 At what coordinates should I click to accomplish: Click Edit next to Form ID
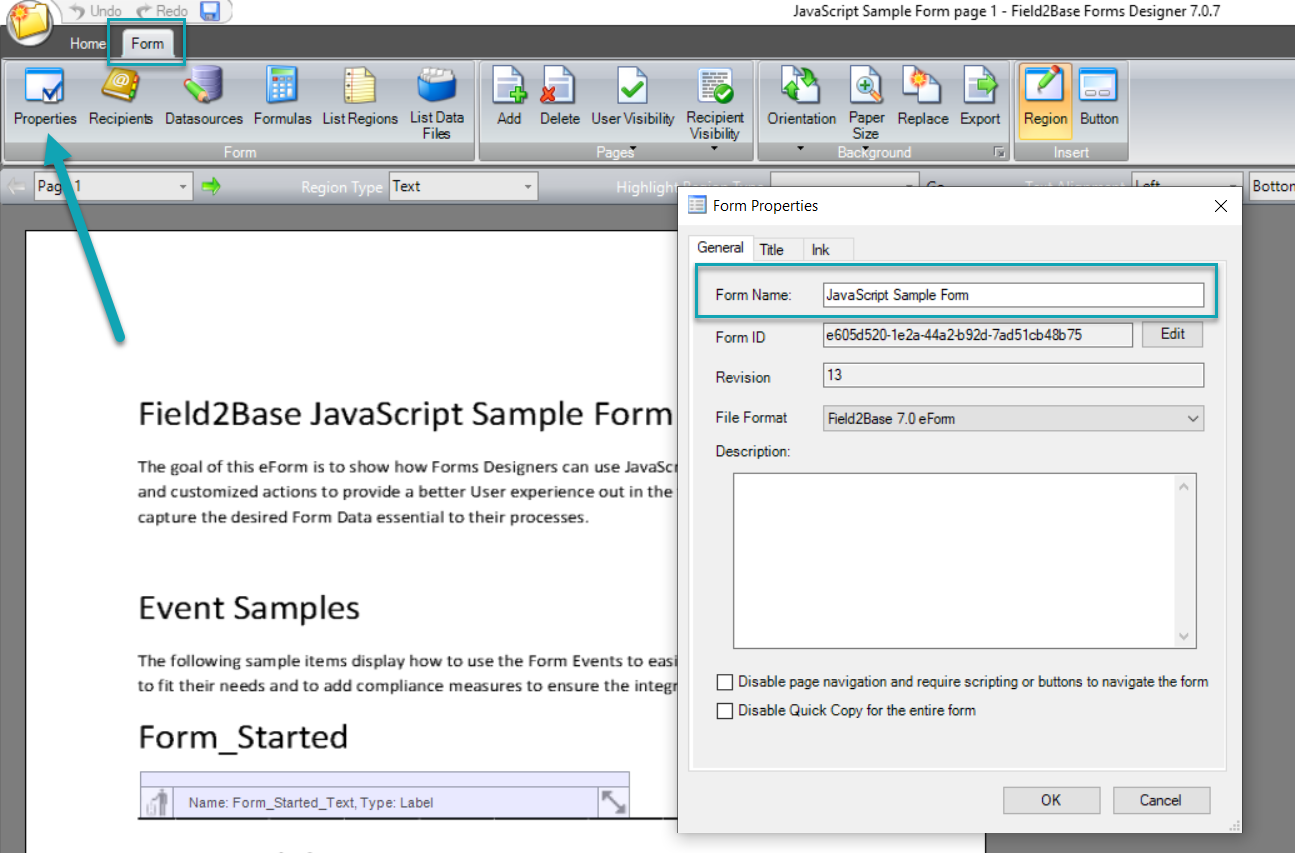tap(1172, 334)
